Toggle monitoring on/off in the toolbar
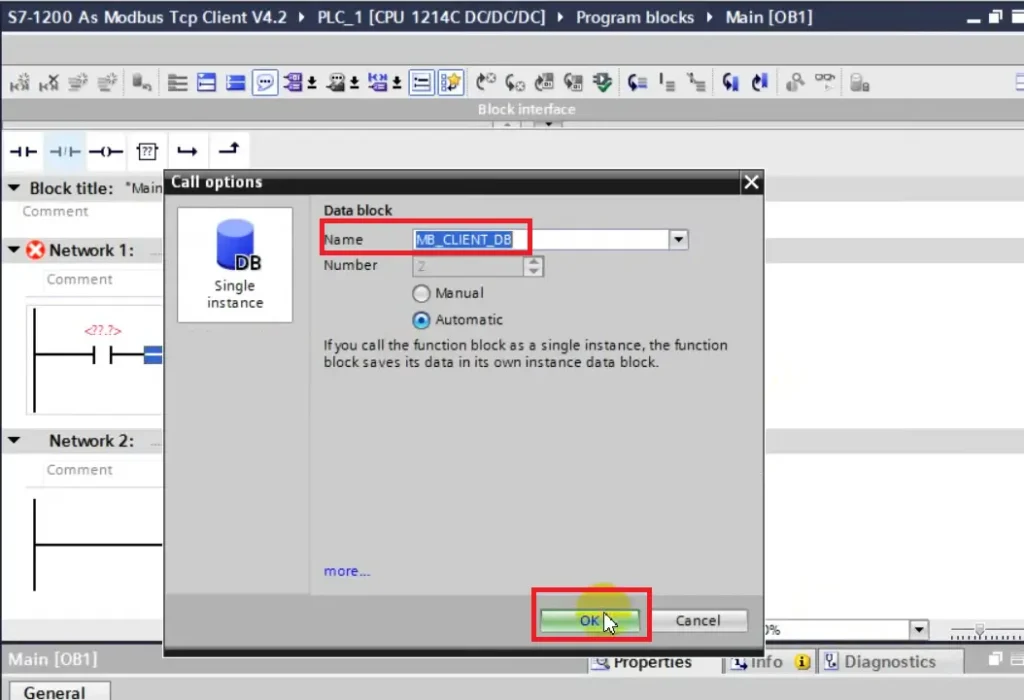Image resolution: width=1024 pixels, height=700 pixels. (823, 82)
